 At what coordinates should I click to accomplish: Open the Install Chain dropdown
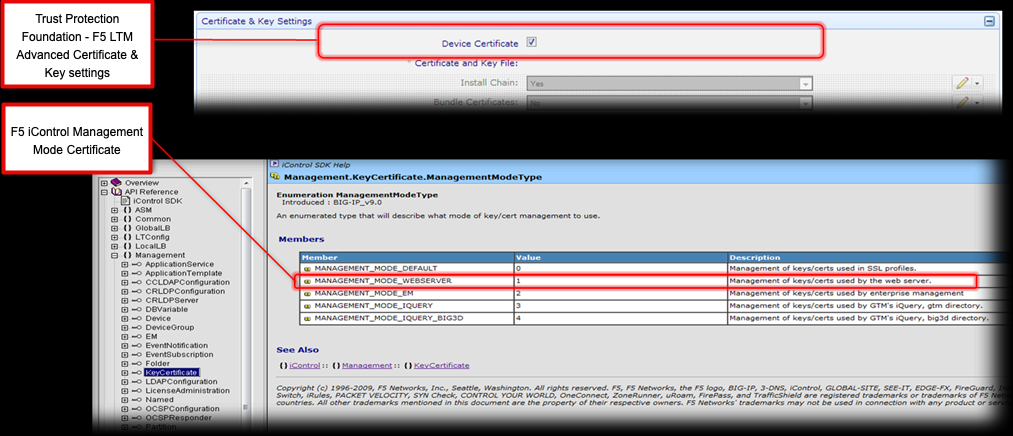804,83
